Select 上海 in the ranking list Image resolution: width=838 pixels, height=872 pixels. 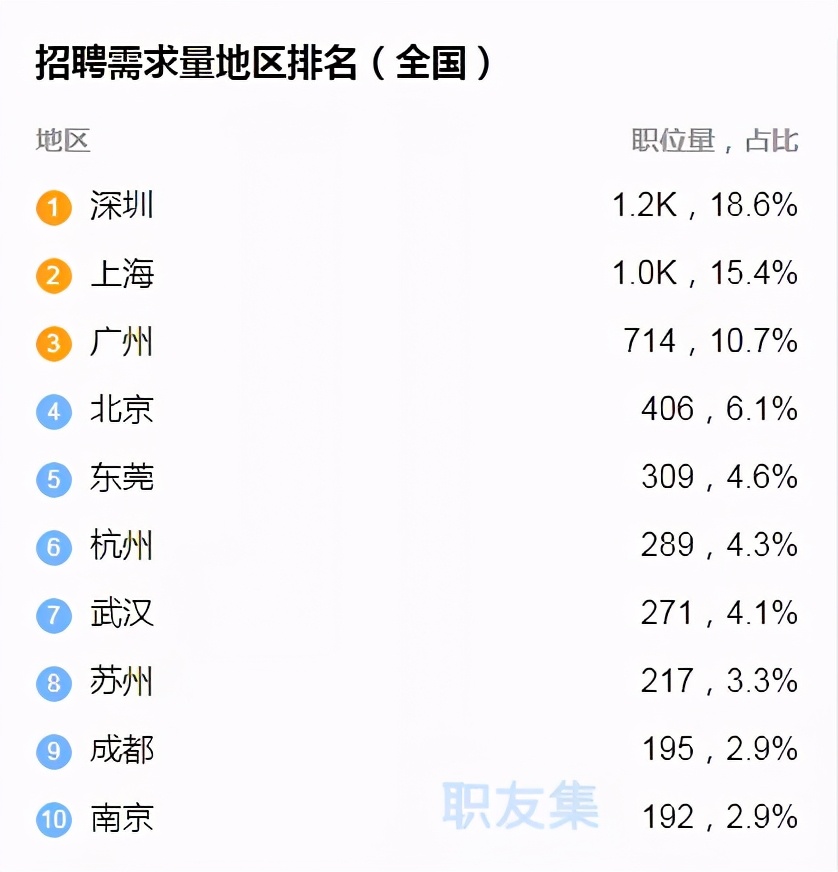(120, 275)
